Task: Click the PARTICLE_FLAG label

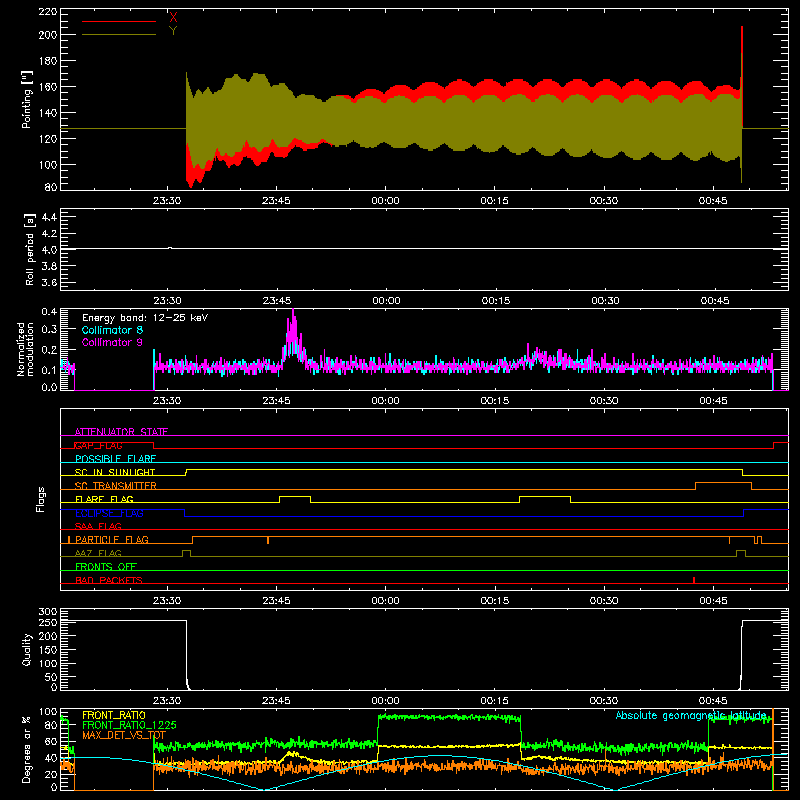Action: click(112, 539)
